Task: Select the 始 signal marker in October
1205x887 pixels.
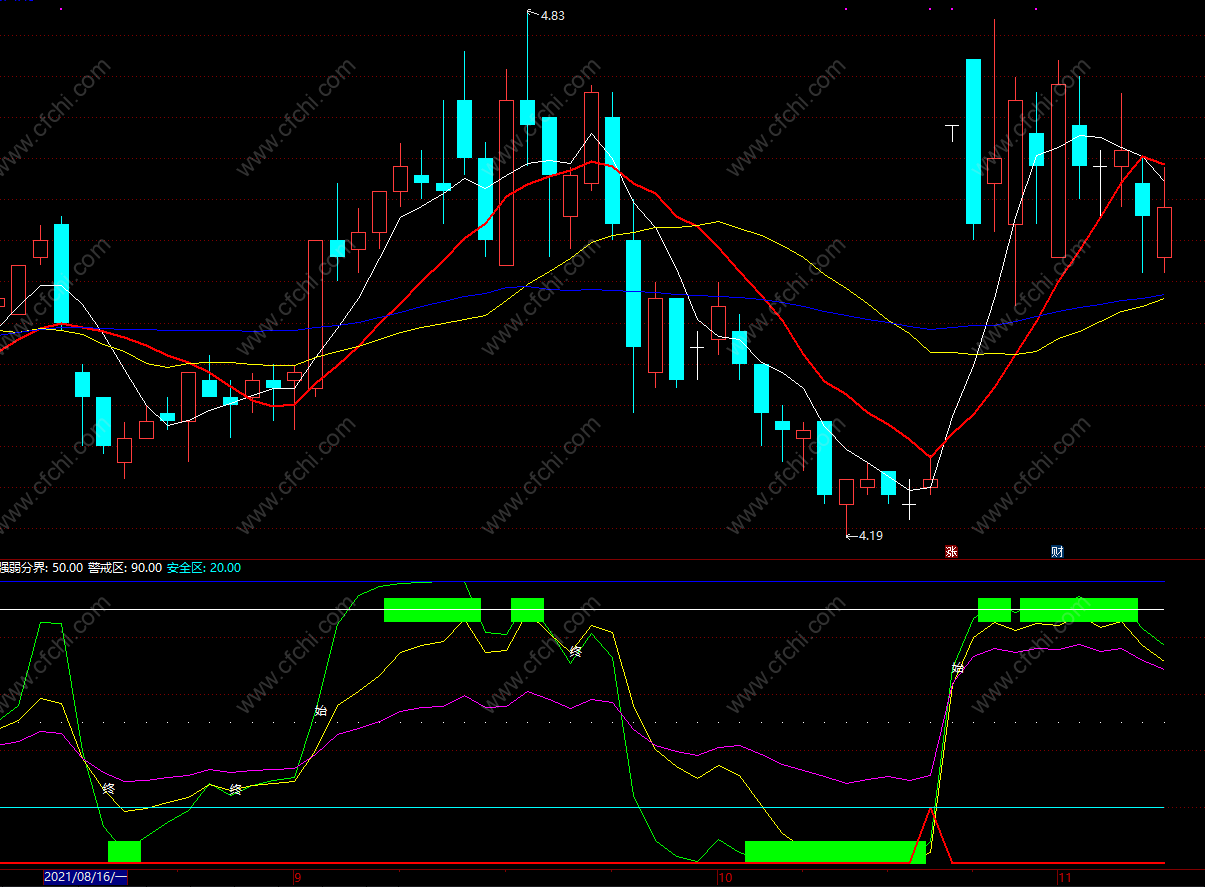Action: pos(958,668)
